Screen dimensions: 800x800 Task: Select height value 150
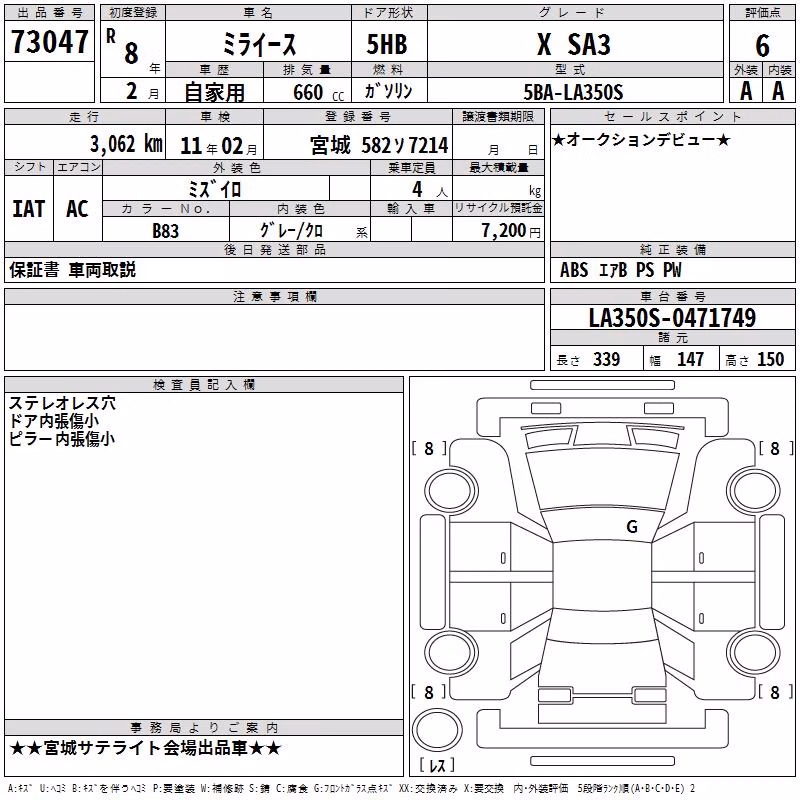[770, 359]
